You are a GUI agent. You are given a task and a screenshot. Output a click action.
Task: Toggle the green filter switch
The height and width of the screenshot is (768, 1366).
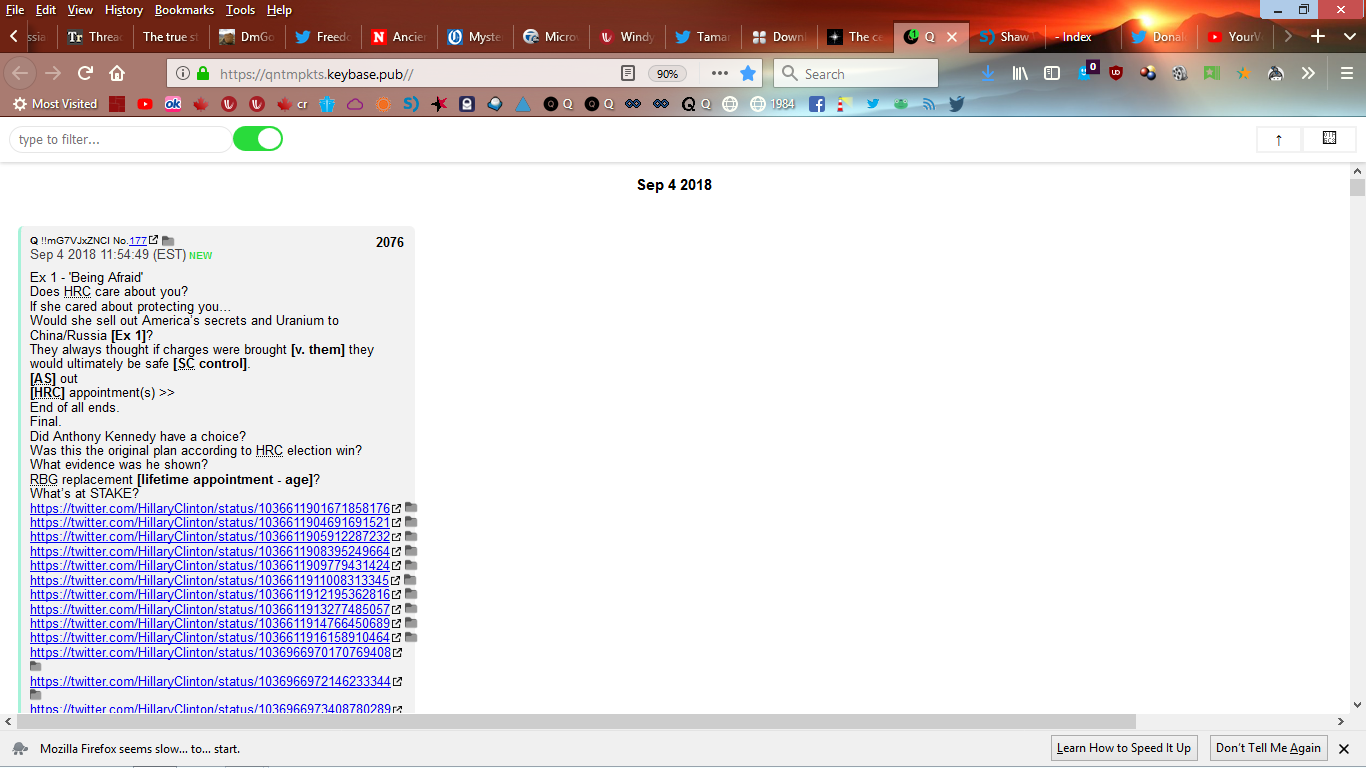[258, 139]
